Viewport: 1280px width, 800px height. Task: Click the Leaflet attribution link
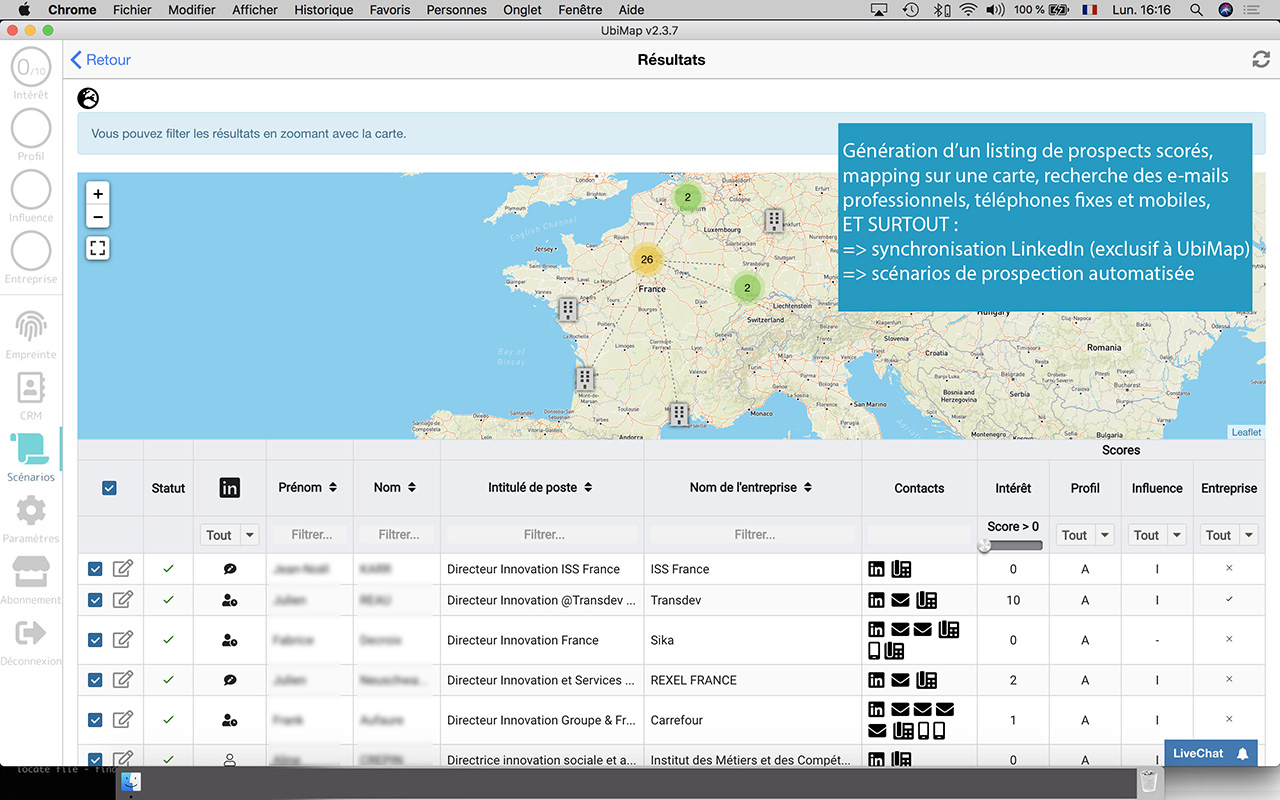pos(1246,432)
